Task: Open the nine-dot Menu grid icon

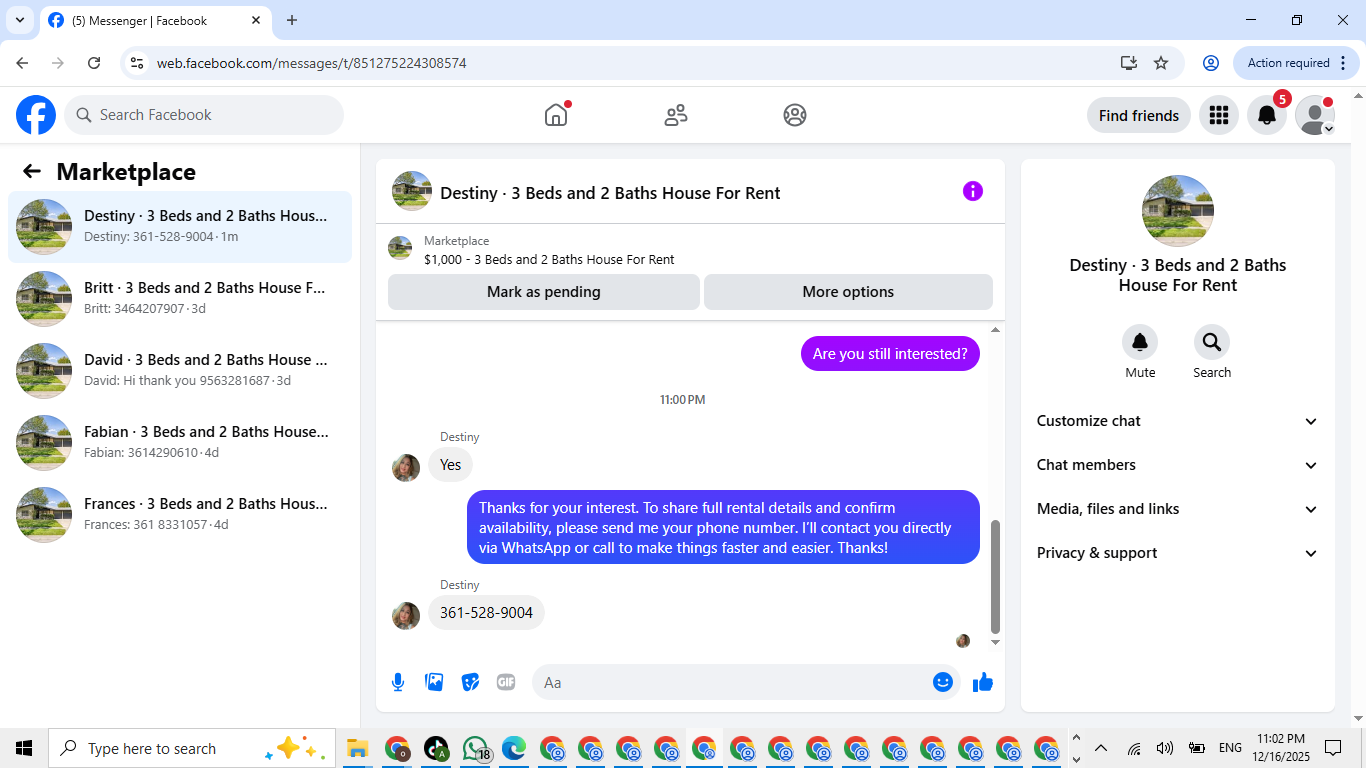Action: coord(1219,115)
